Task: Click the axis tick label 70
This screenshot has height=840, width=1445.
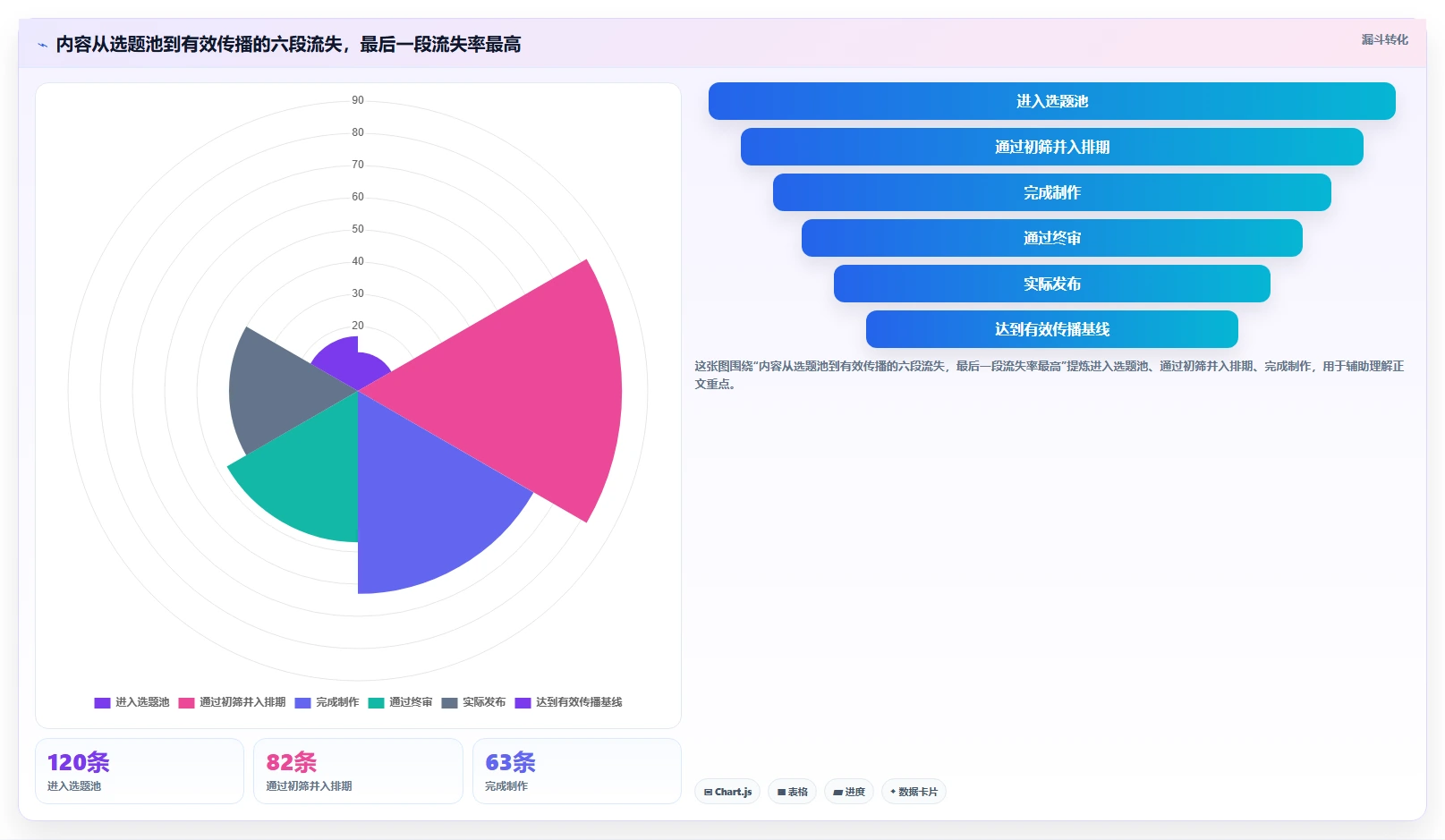Action: 358,165
